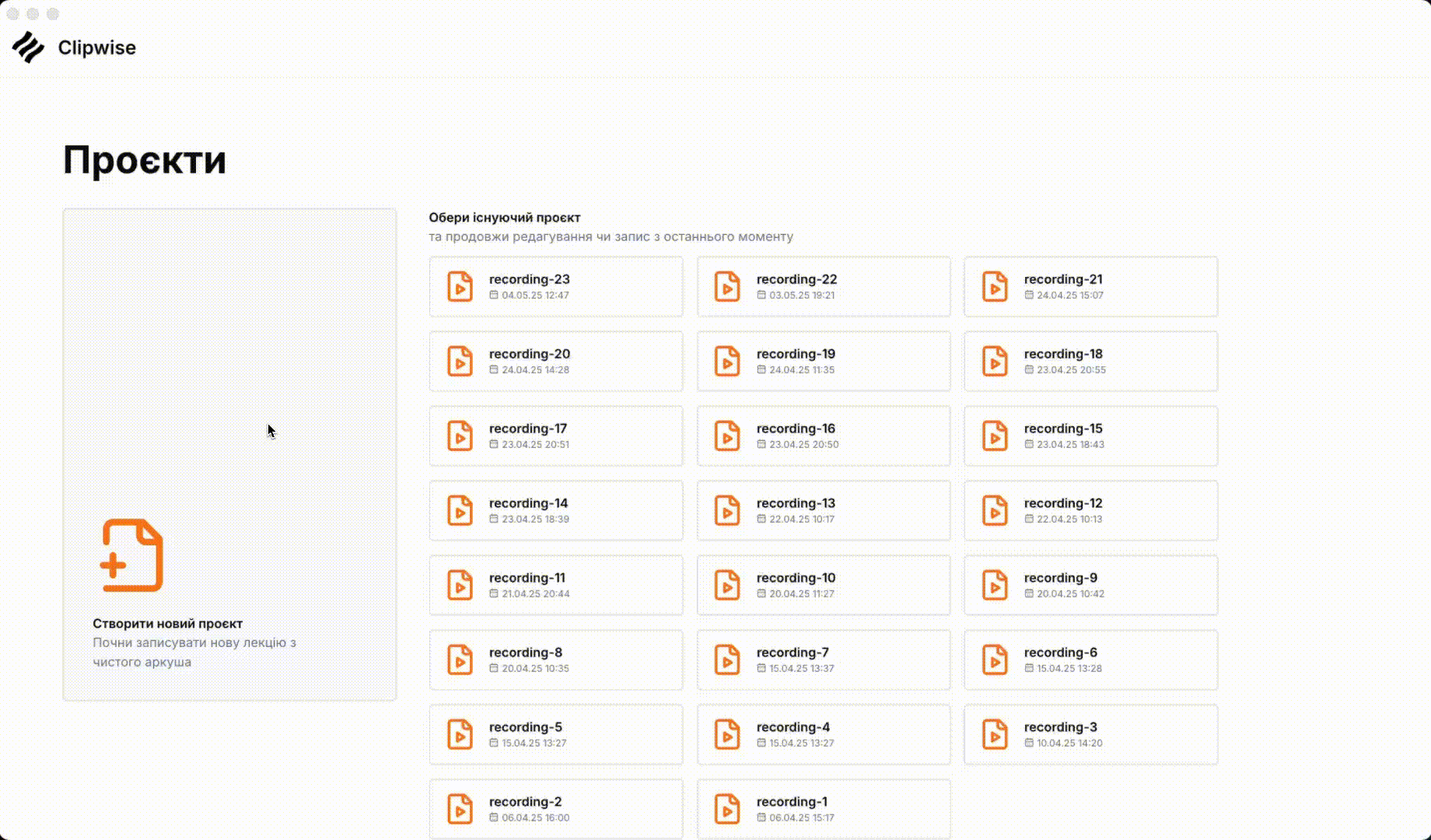Click the date 24.04.25 15:07
This screenshot has width=1431, height=840.
click(x=1070, y=296)
